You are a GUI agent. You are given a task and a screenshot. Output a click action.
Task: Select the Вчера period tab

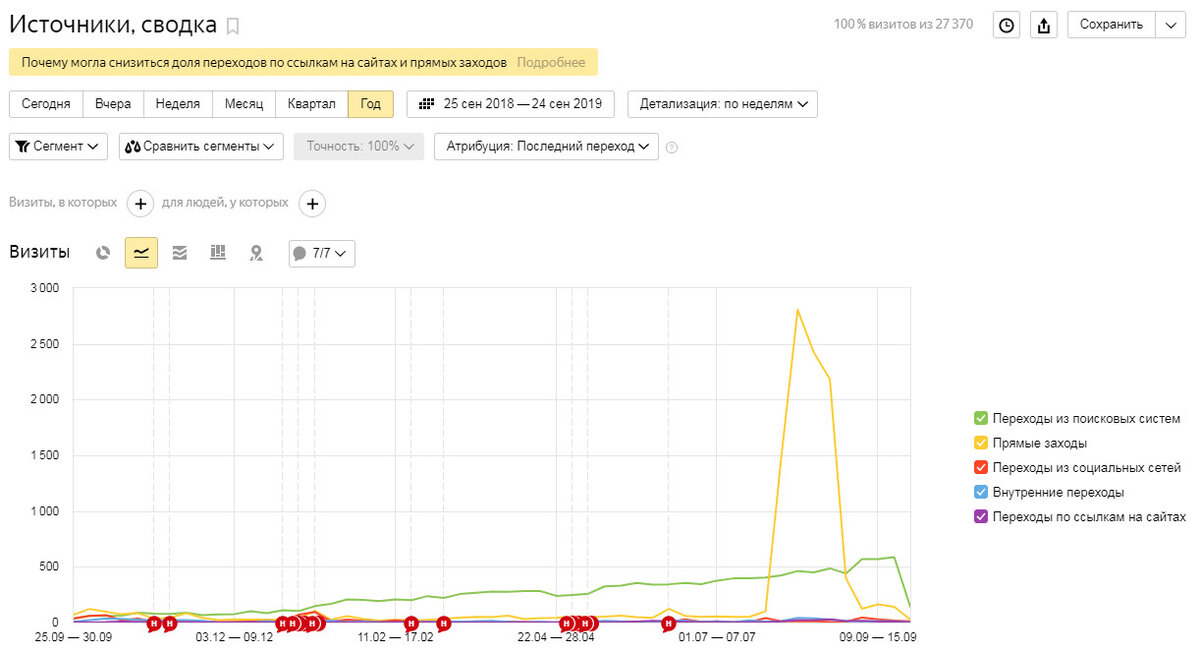click(x=113, y=104)
